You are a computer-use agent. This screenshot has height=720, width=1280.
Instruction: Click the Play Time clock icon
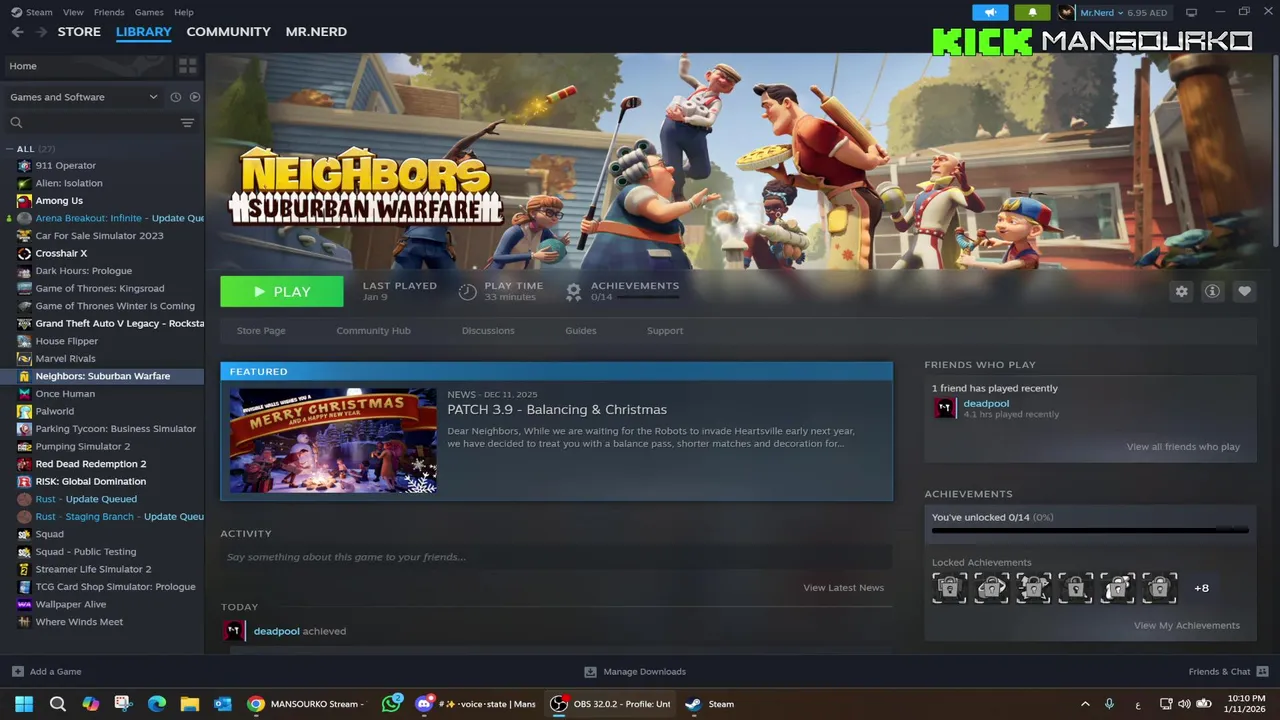coord(467,291)
